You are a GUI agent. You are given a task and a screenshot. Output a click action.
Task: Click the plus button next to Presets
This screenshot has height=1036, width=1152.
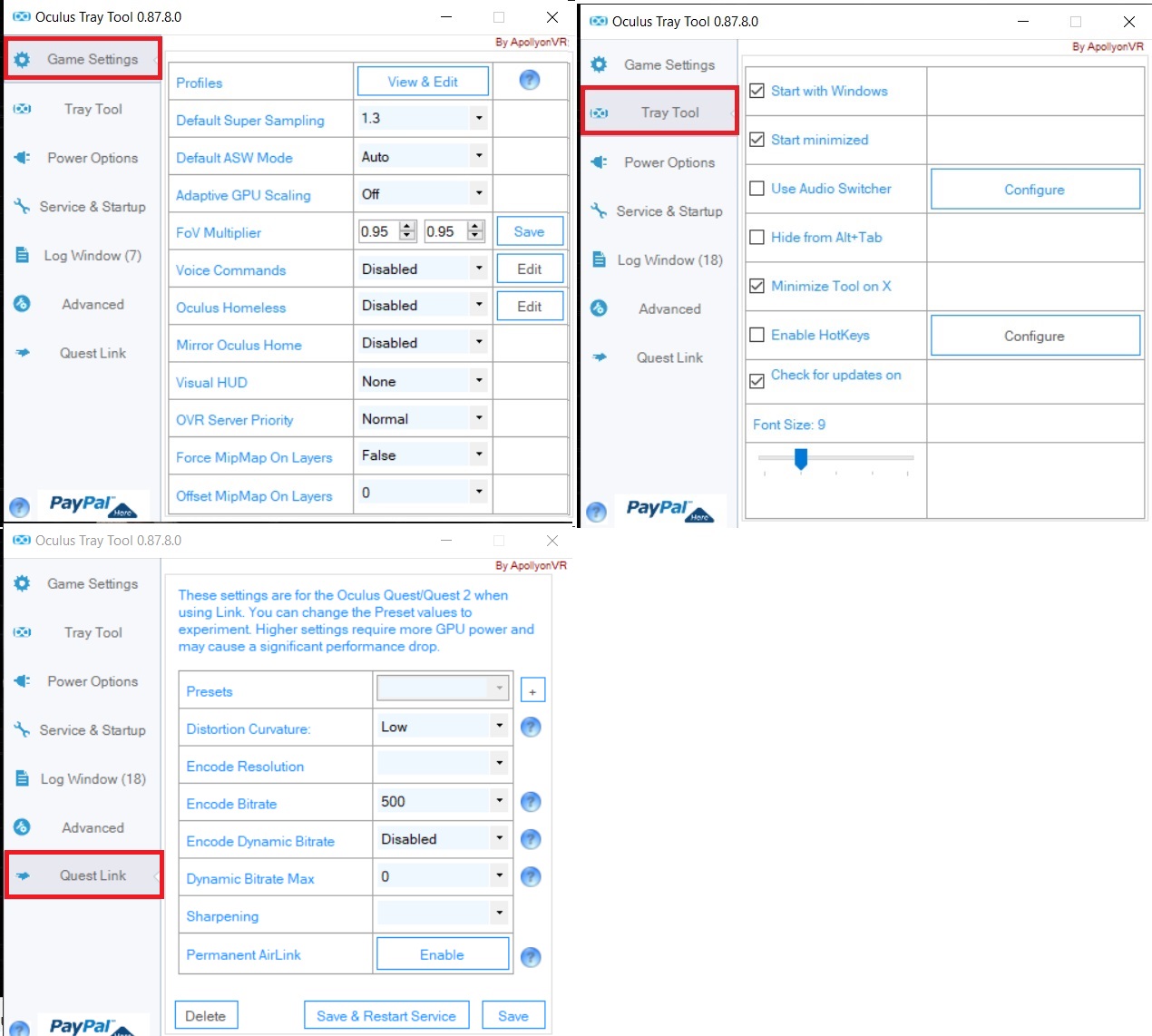click(x=532, y=690)
